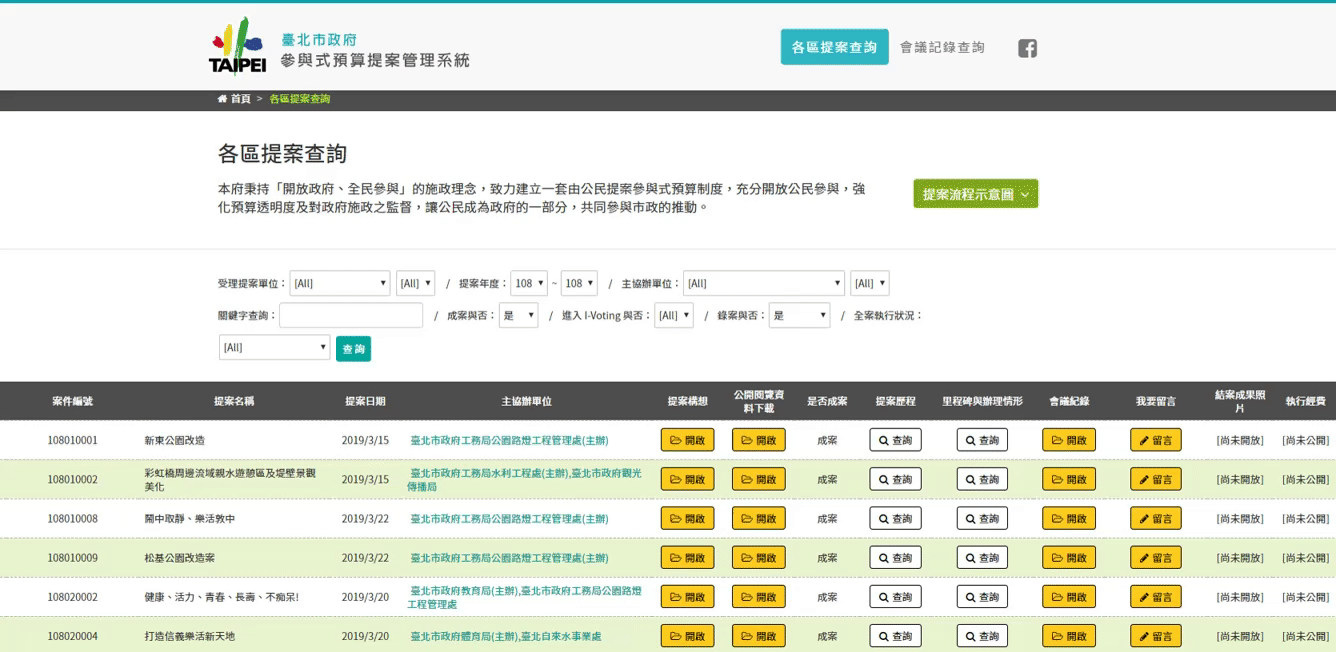The width and height of the screenshot is (1336, 652).
Task: Open the starting 提案年度 dropdown
Action: click(x=529, y=283)
